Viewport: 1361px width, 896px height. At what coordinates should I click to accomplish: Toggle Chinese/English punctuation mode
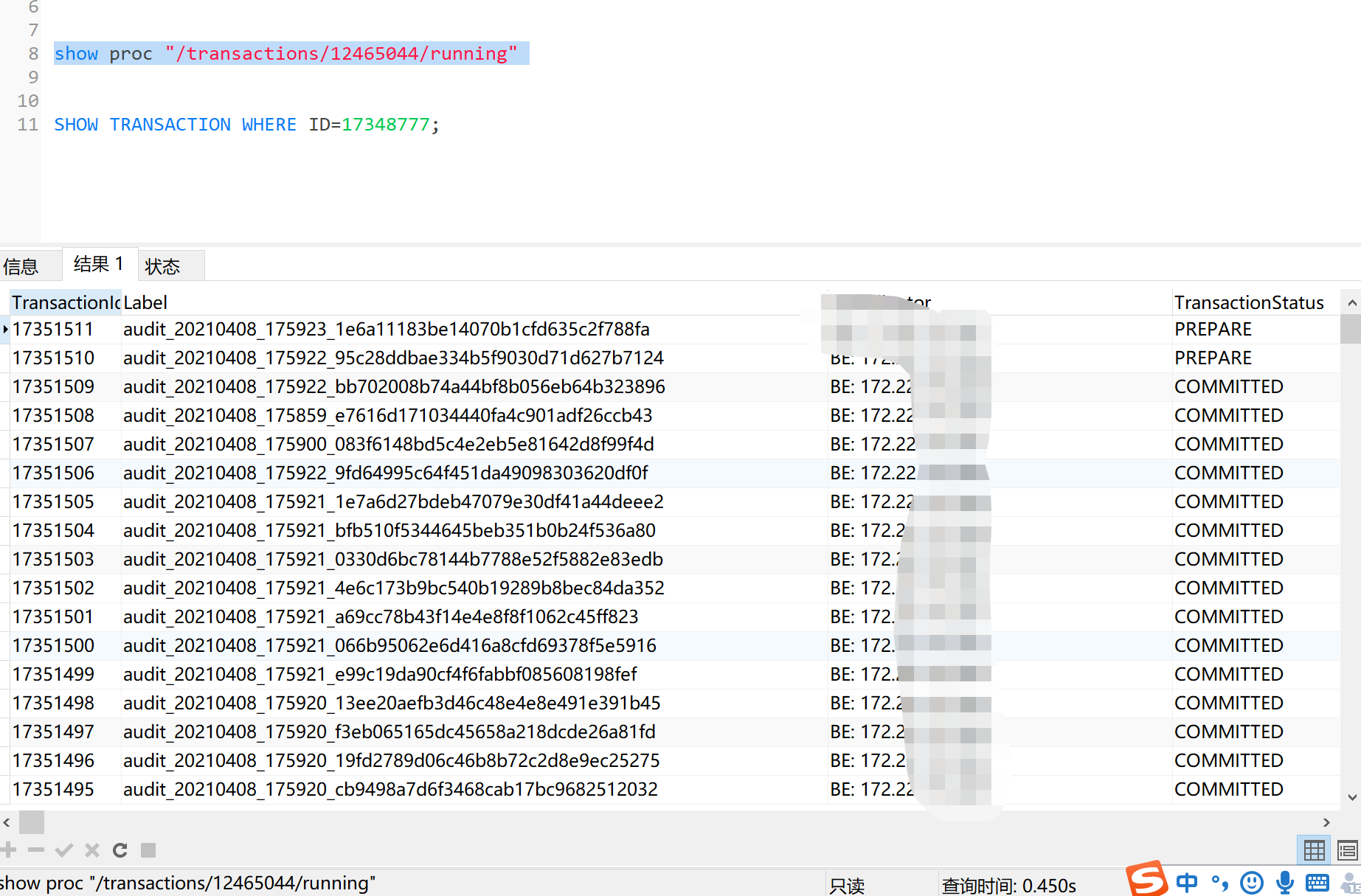[1219, 882]
